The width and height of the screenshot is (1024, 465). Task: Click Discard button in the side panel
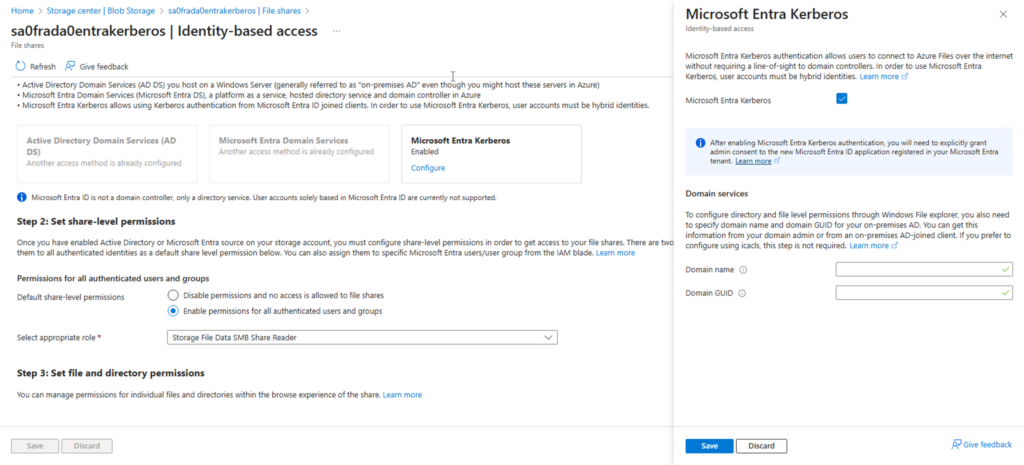tap(762, 446)
